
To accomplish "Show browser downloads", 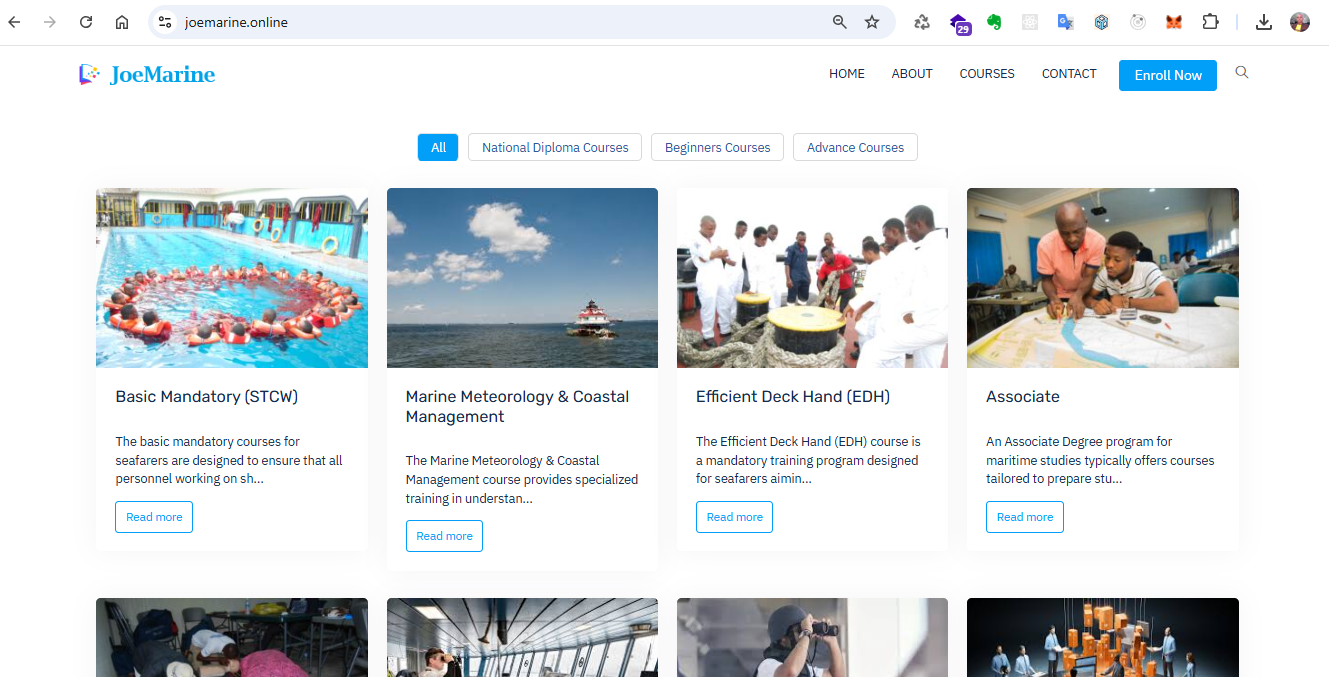I will click(1264, 22).
